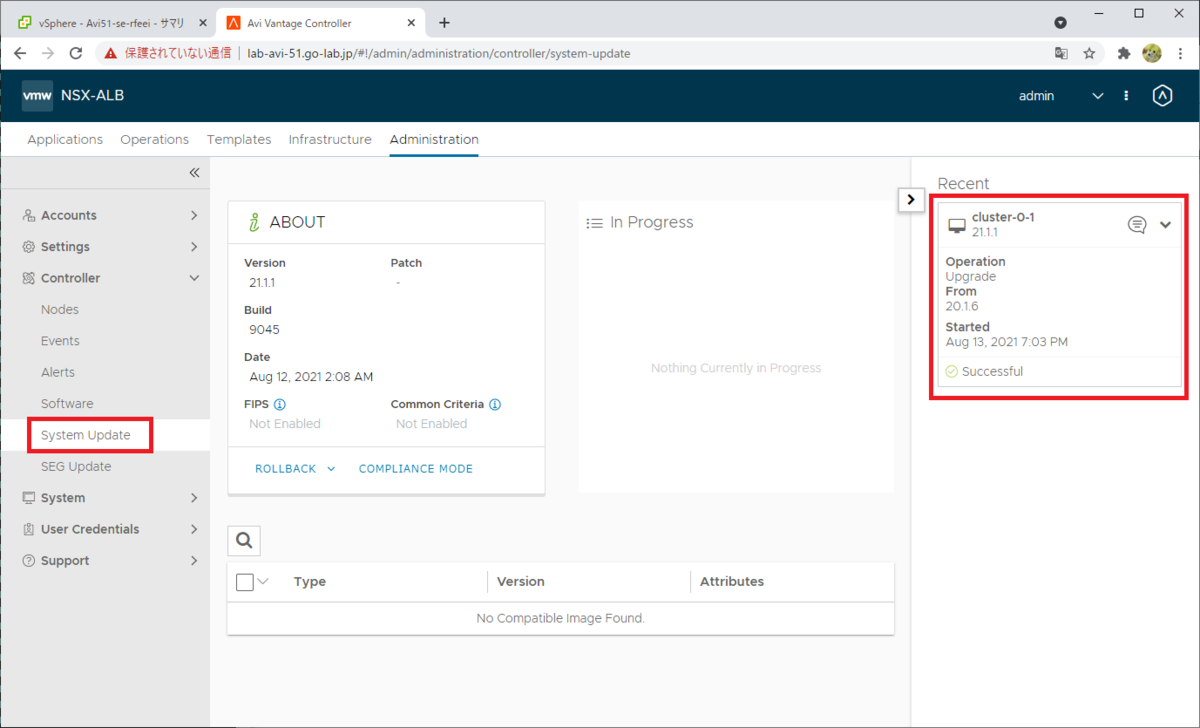Click the build number 9045
This screenshot has height=728, width=1200.
click(265, 329)
